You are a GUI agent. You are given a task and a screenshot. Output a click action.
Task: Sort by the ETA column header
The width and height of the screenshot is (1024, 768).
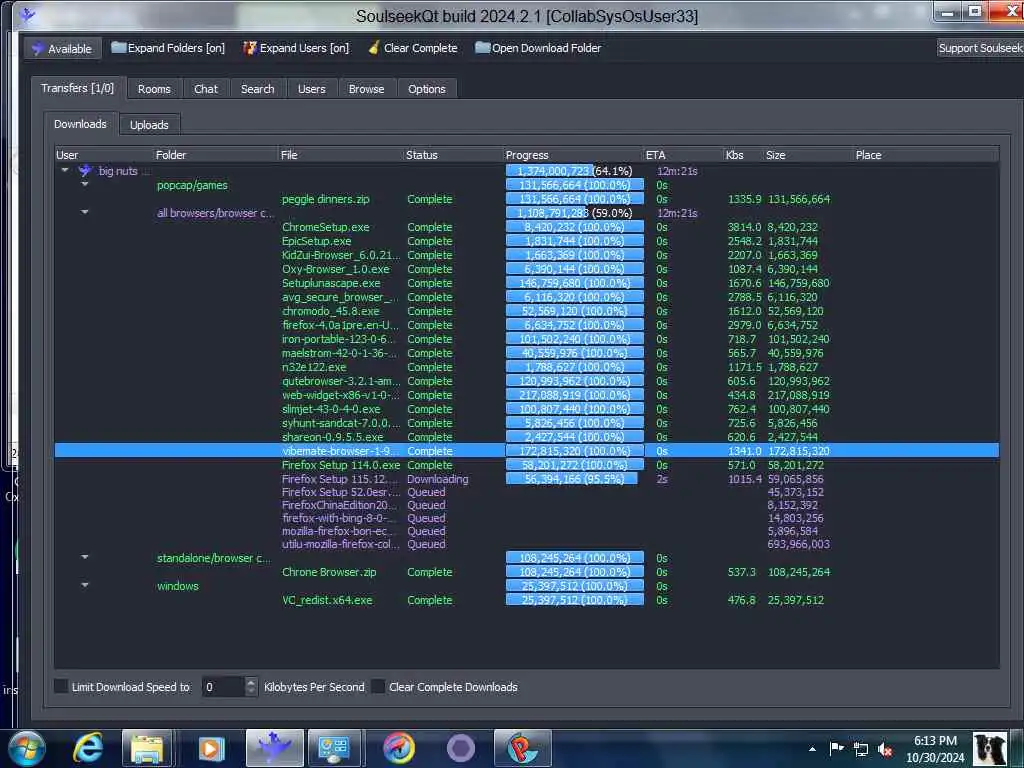tap(684, 155)
